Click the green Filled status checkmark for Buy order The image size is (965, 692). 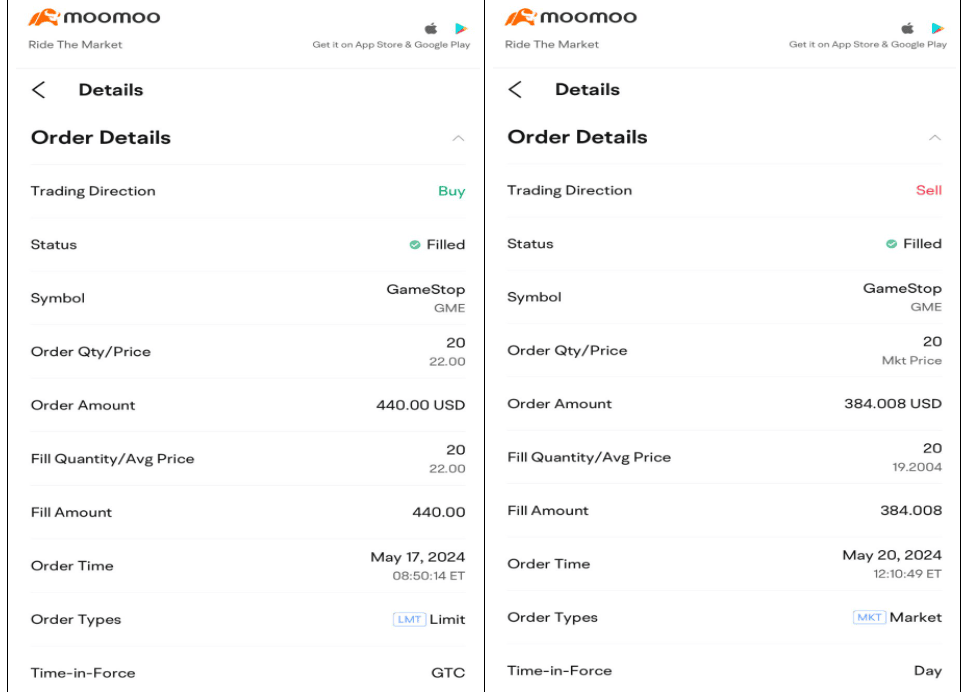414,245
